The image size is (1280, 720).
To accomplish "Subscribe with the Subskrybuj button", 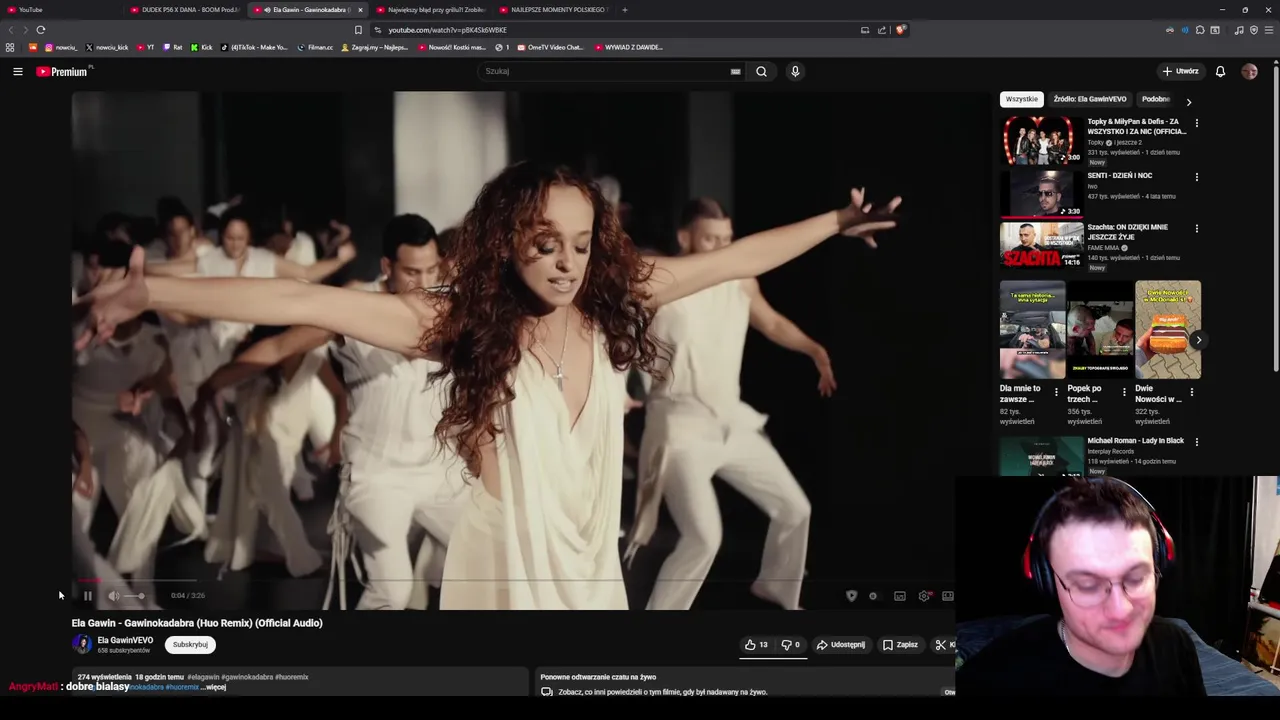I will coord(190,645).
